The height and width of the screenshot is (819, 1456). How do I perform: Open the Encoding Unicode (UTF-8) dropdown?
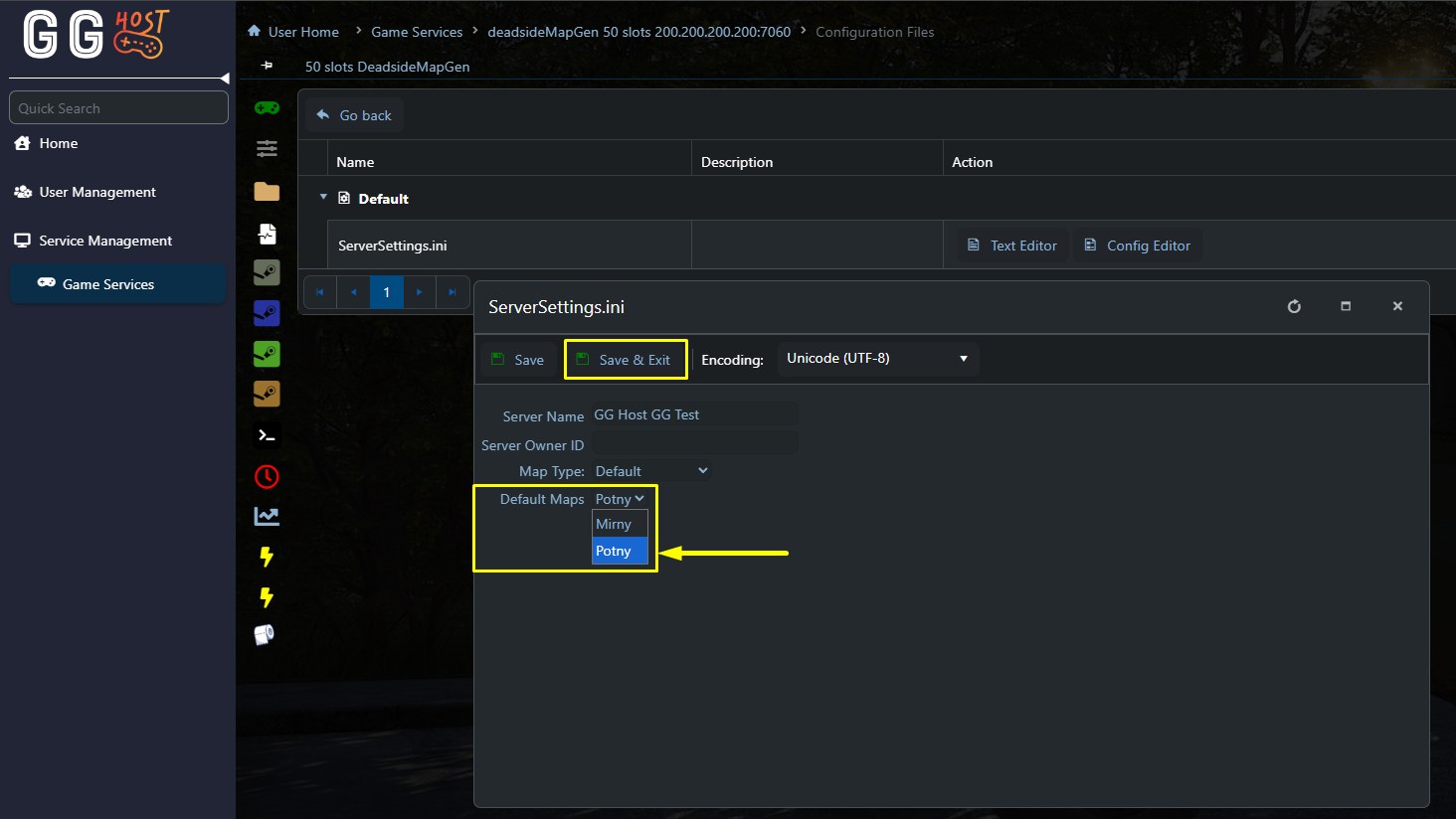tap(877, 359)
